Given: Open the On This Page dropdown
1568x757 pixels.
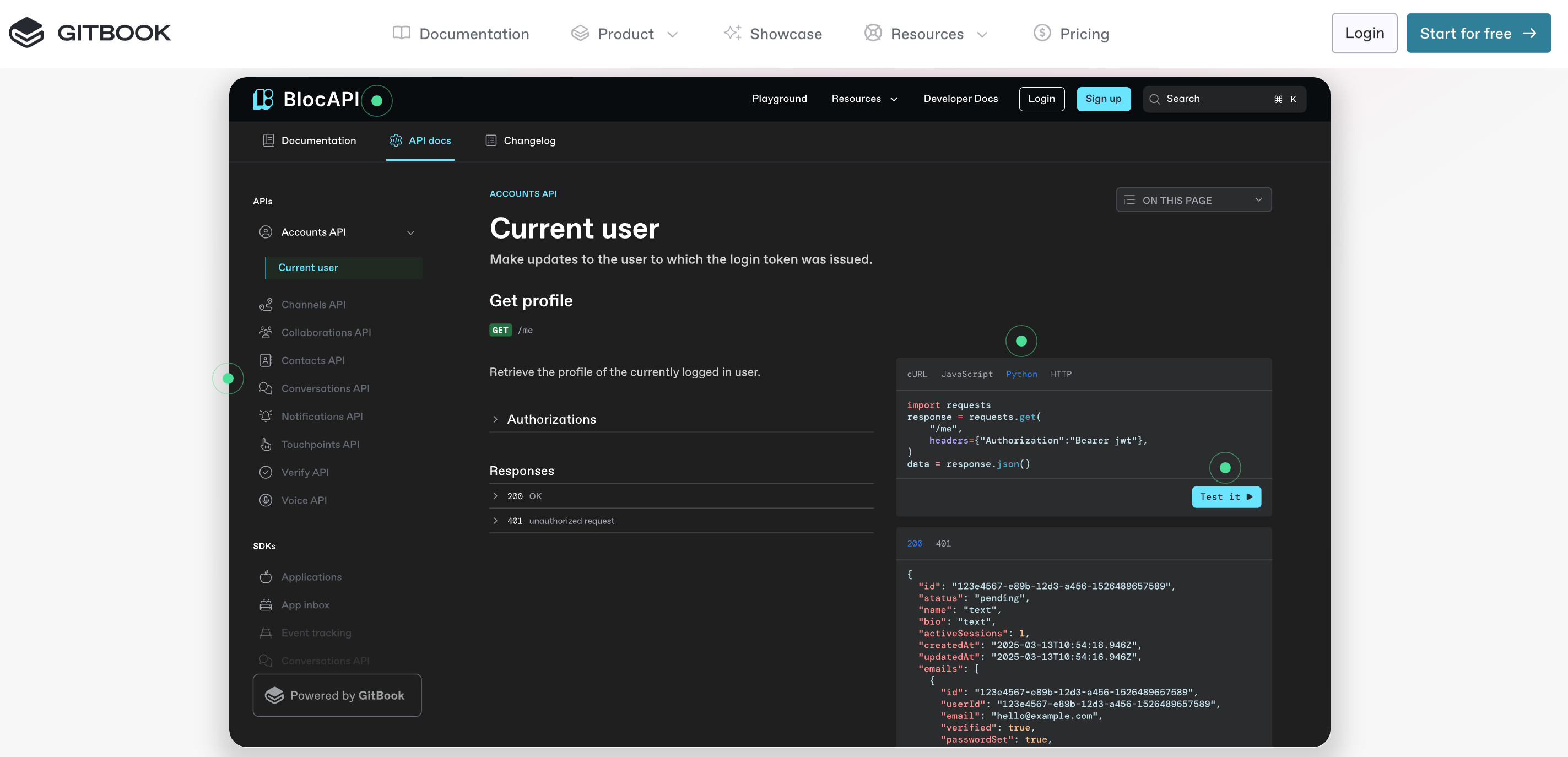Looking at the screenshot, I should (x=1193, y=200).
